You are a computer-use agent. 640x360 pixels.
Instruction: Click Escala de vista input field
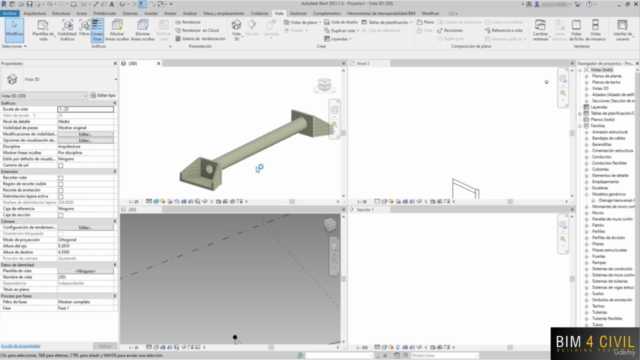[85, 109]
